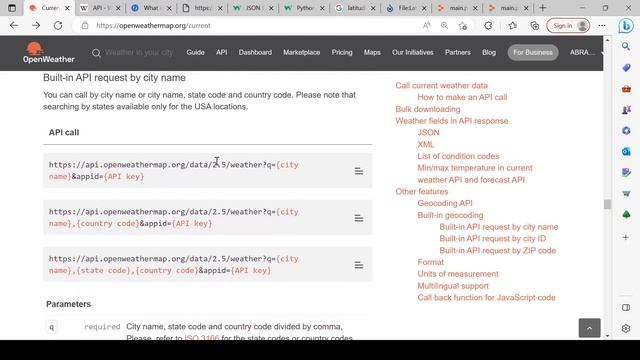
Task: Add a sidebar app with plus icon
Action: coord(626,237)
